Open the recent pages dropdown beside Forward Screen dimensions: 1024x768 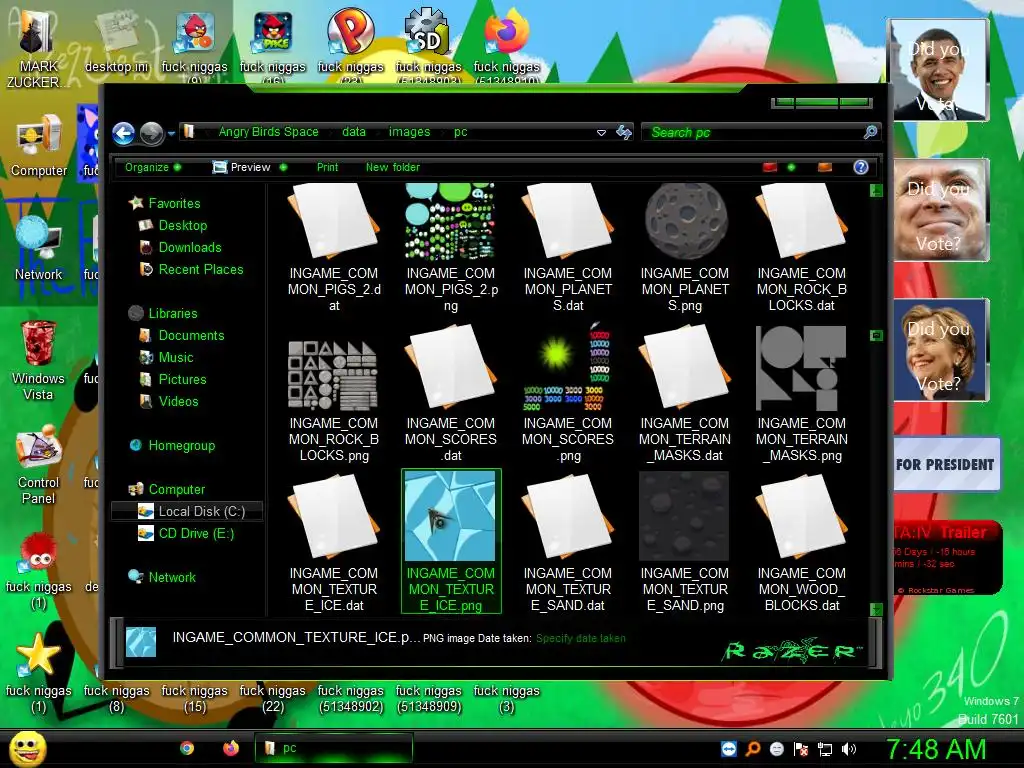click(171, 133)
